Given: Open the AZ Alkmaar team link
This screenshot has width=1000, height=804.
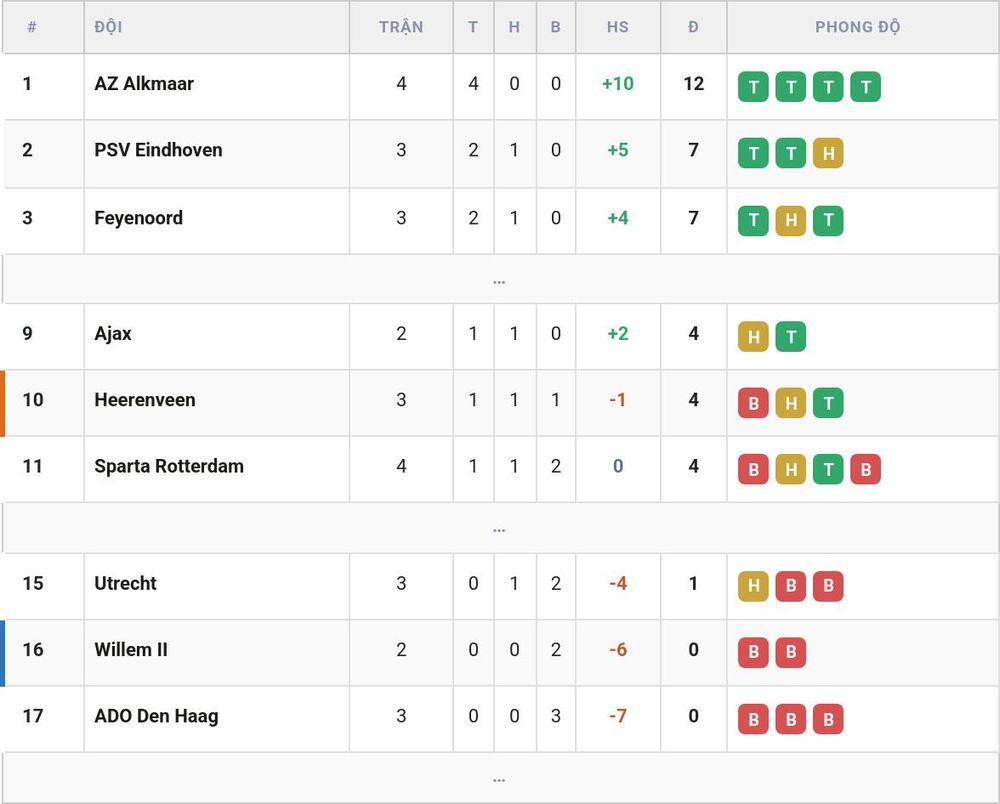Looking at the screenshot, I should [x=144, y=84].
